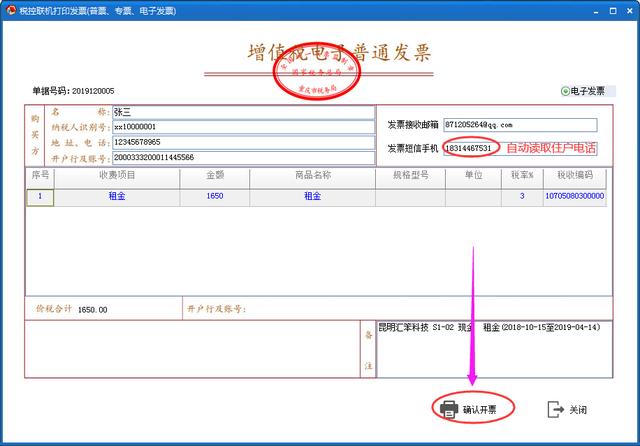Click the 收费项目 column header
640x446 pixels.
pos(117,175)
